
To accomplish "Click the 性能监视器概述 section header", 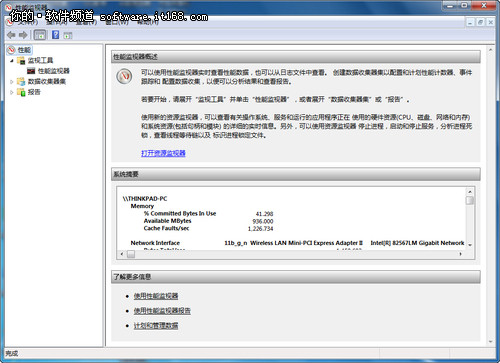I will coord(296,57).
